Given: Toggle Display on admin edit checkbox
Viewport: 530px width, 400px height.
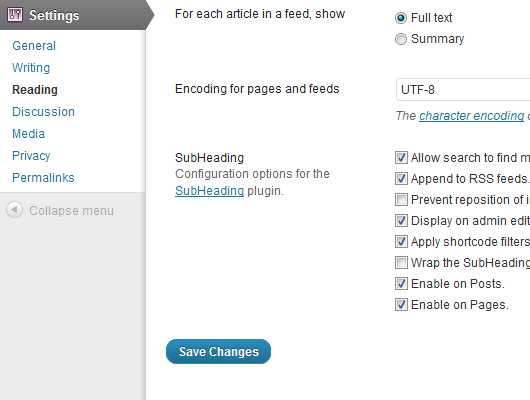Looking at the screenshot, I should pyautogui.click(x=401, y=220).
